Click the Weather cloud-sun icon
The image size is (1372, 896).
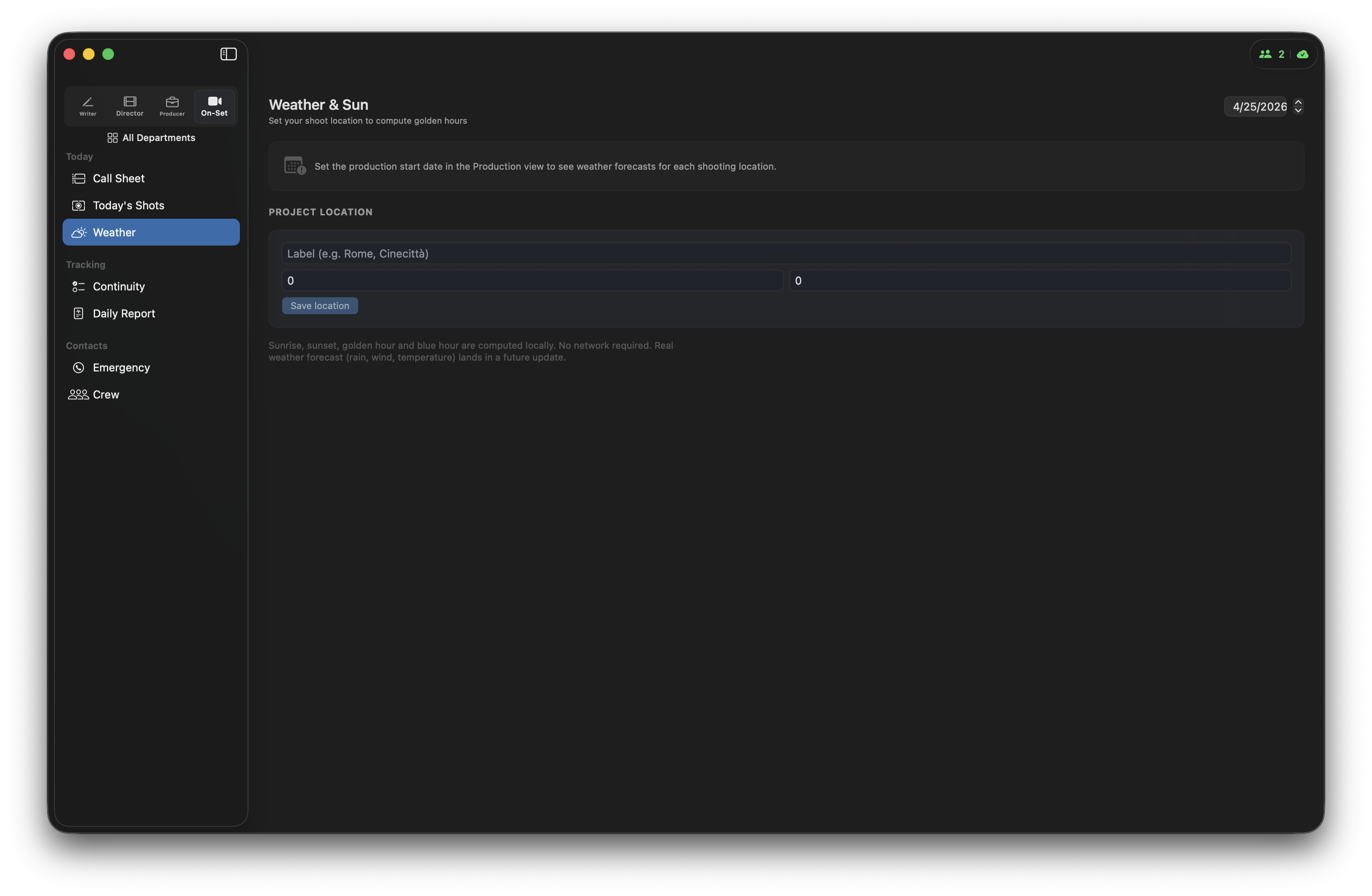79,233
